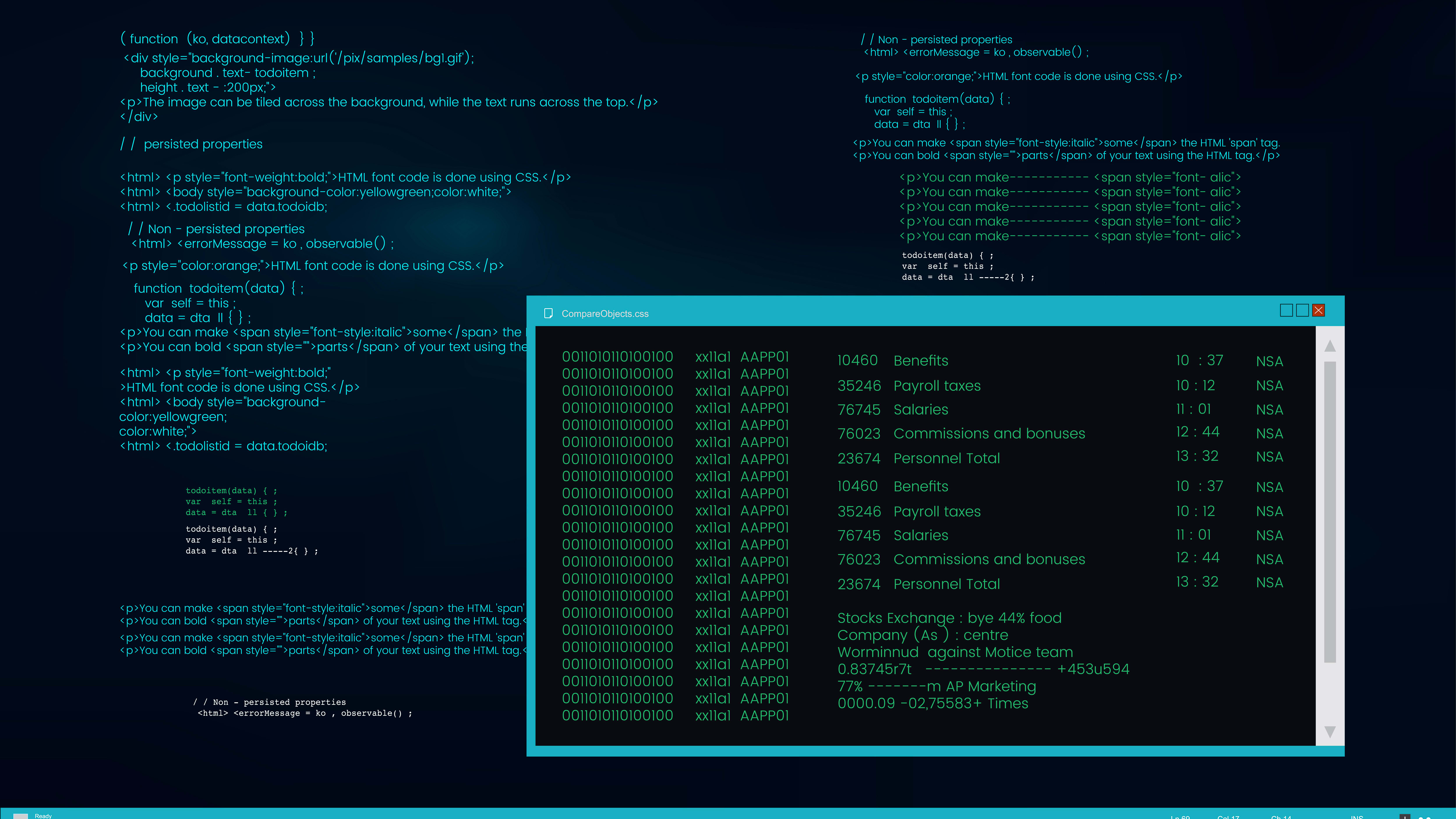Click the standalone 'color:white;">' code line
This screenshot has width=1456, height=819.
coord(158,432)
